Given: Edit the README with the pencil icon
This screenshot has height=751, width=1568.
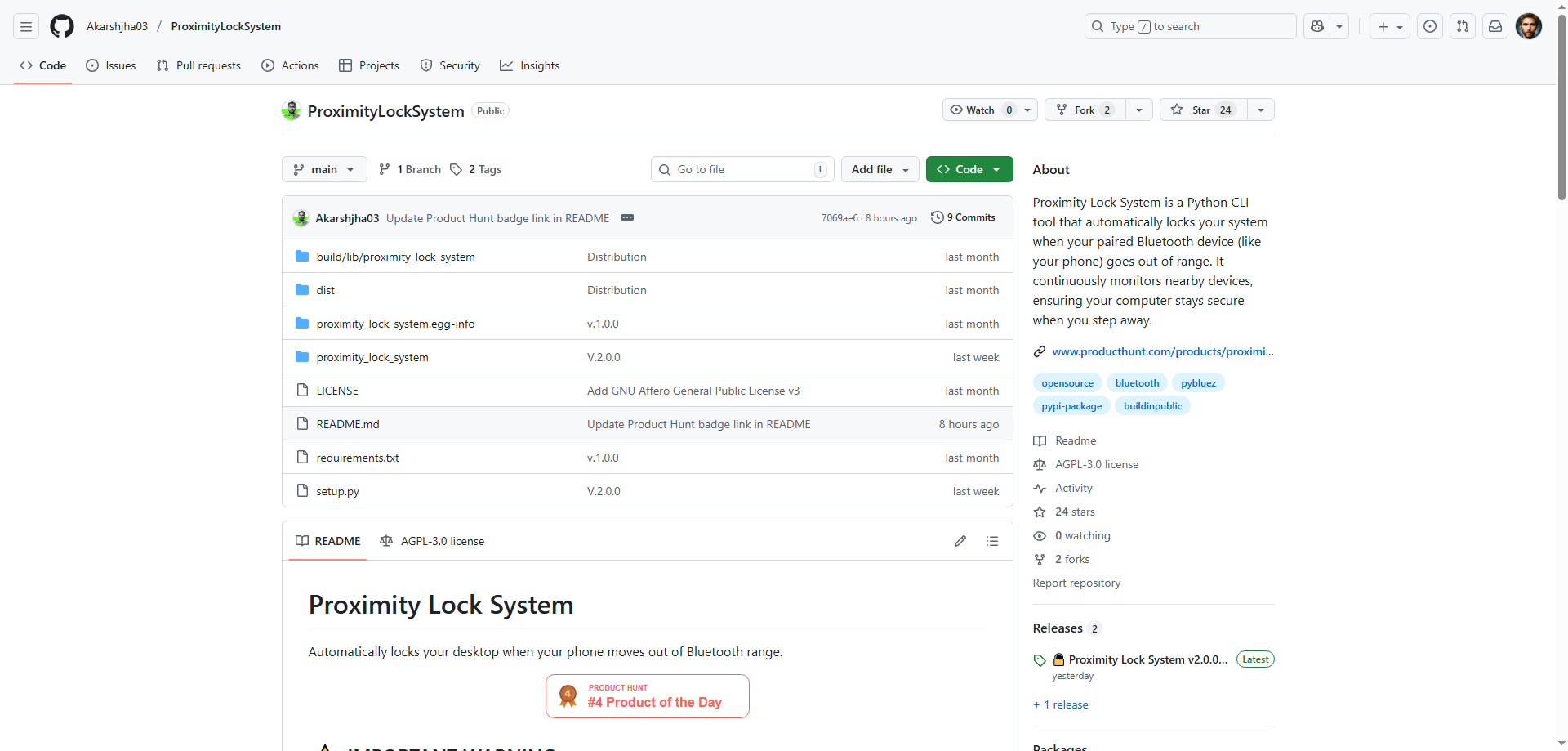Looking at the screenshot, I should click(x=960, y=540).
